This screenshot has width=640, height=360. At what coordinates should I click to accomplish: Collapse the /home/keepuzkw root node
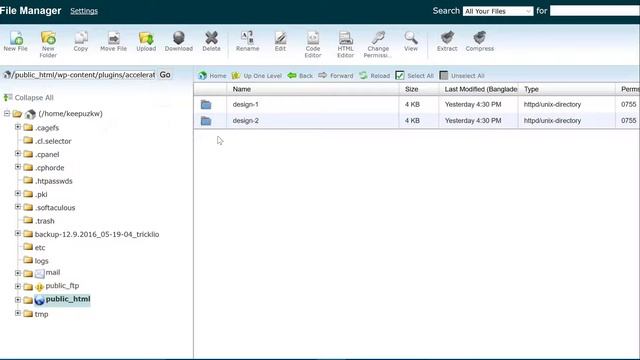(x=7, y=113)
